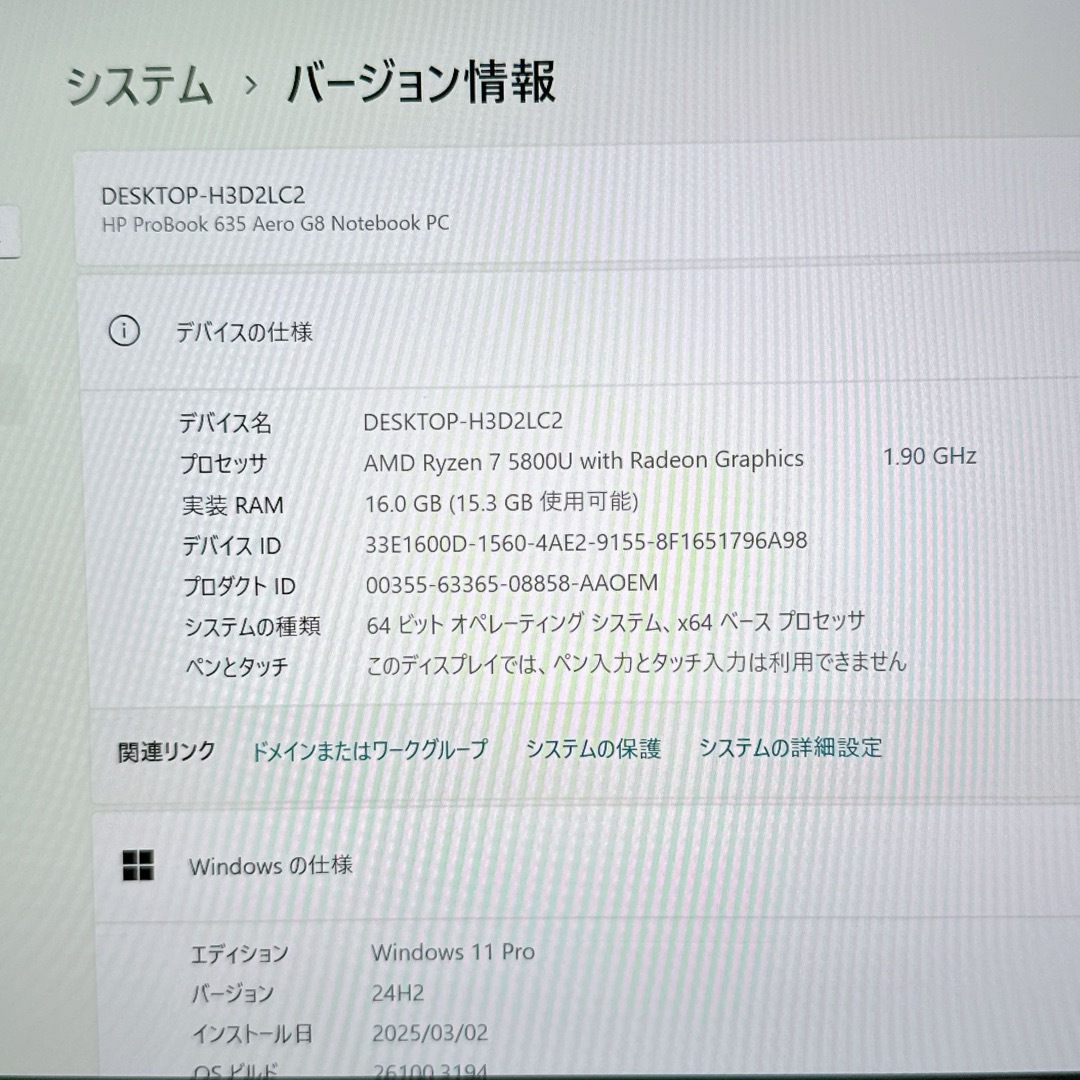Image resolution: width=1080 pixels, height=1080 pixels.
Task: Open システムの詳細設定 link
Action: click(x=791, y=747)
